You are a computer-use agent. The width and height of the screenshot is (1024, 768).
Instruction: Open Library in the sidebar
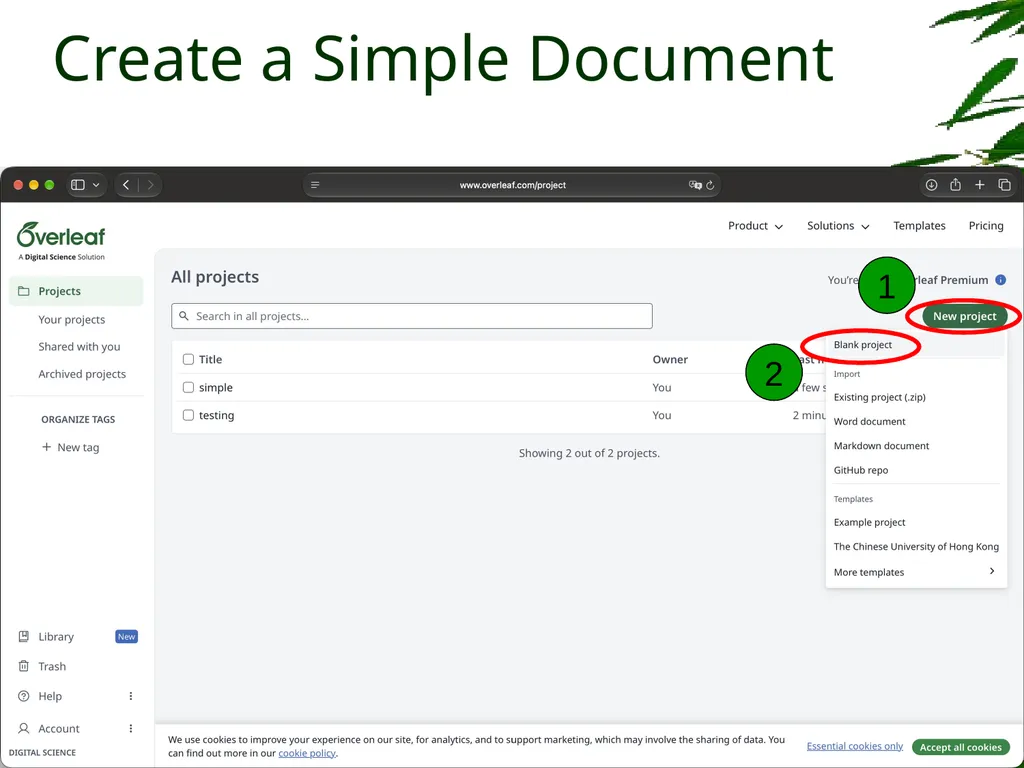[x=56, y=637]
